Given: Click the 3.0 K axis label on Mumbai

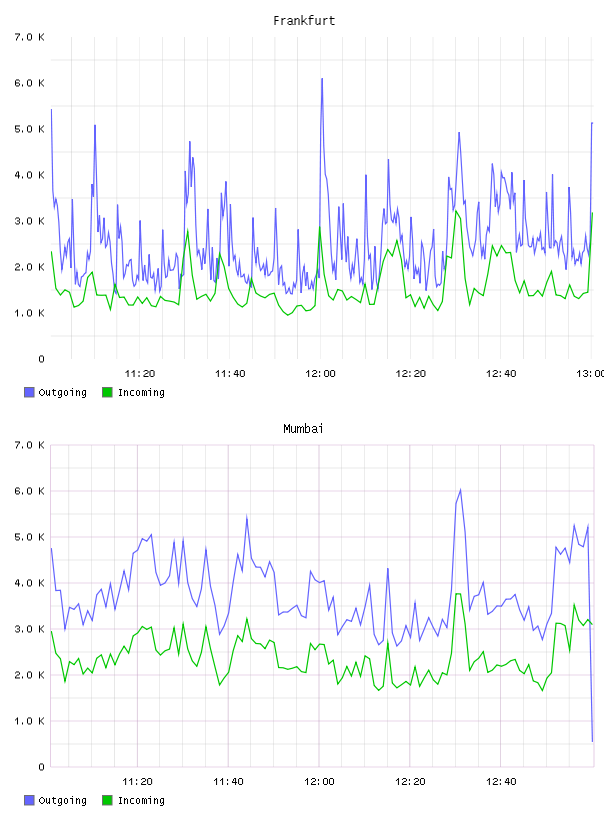Looking at the screenshot, I should (29, 629).
